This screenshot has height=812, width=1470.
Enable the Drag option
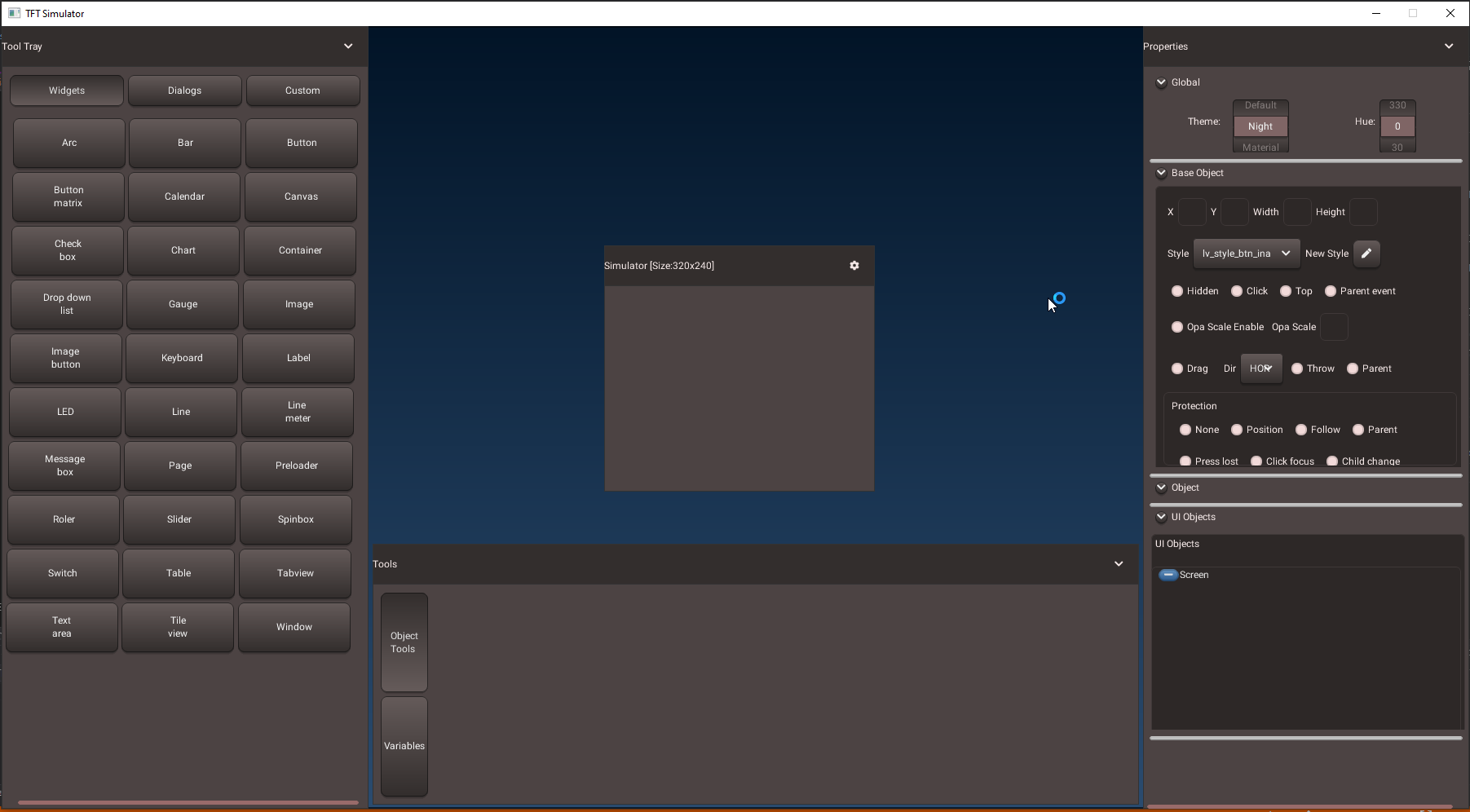click(x=1177, y=368)
